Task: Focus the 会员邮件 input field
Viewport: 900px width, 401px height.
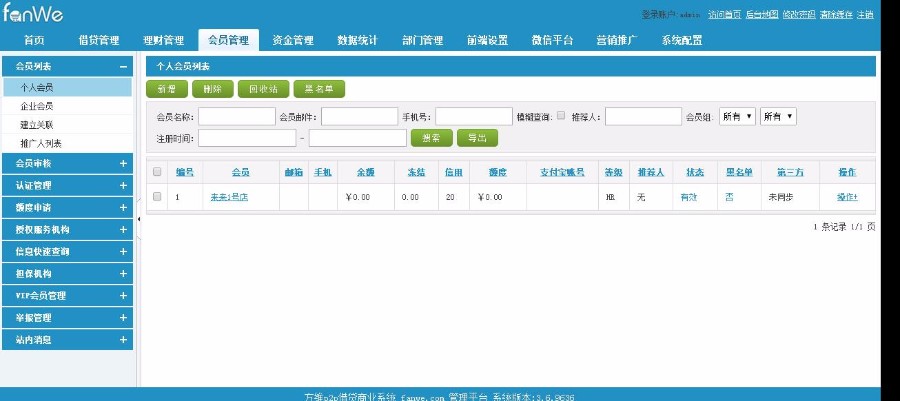Action: pyautogui.click(x=359, y=116)
